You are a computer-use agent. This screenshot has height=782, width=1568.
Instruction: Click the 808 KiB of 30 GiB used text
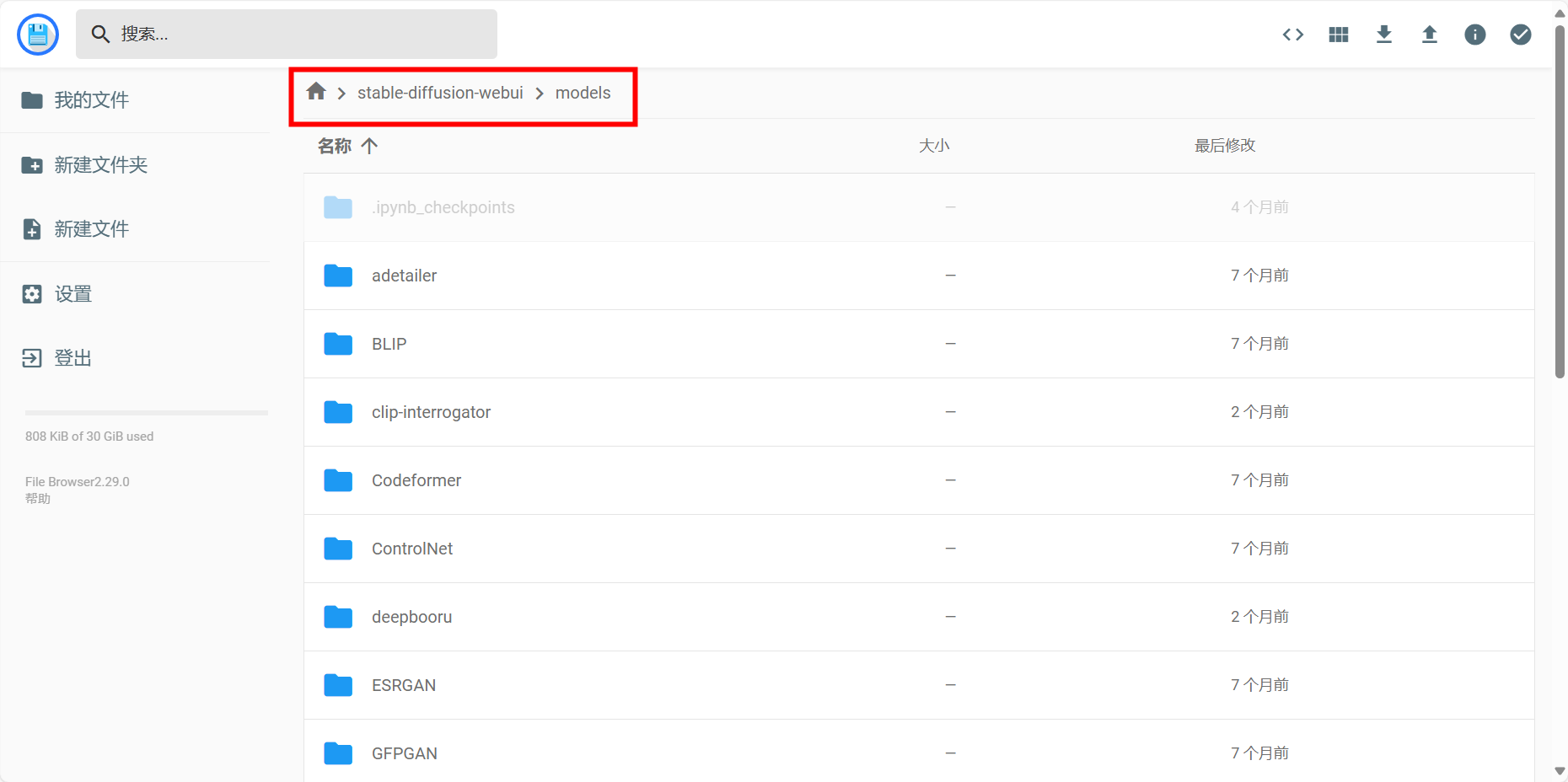(89, 437)
